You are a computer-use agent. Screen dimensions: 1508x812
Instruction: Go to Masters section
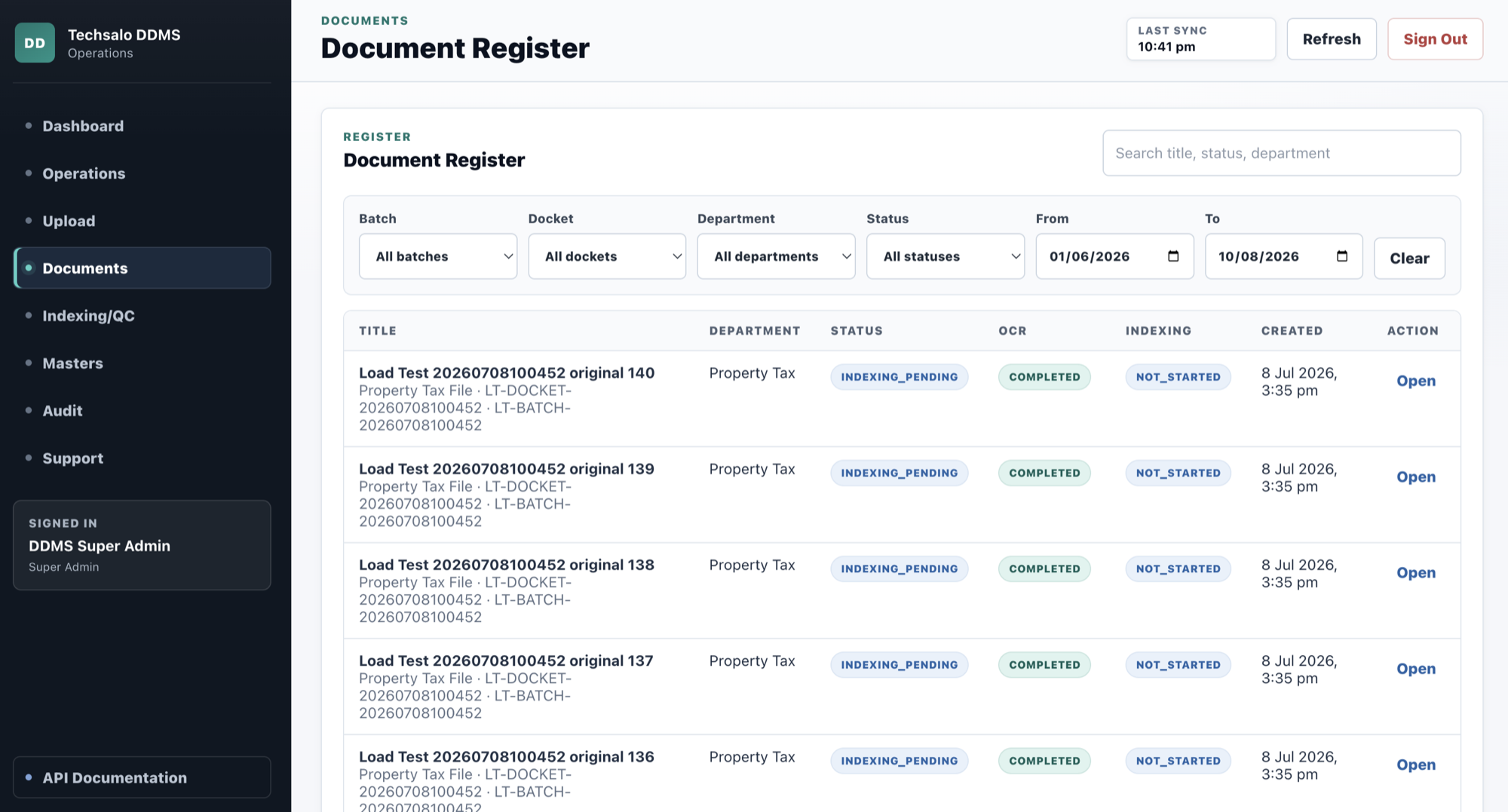click(142, 363)
